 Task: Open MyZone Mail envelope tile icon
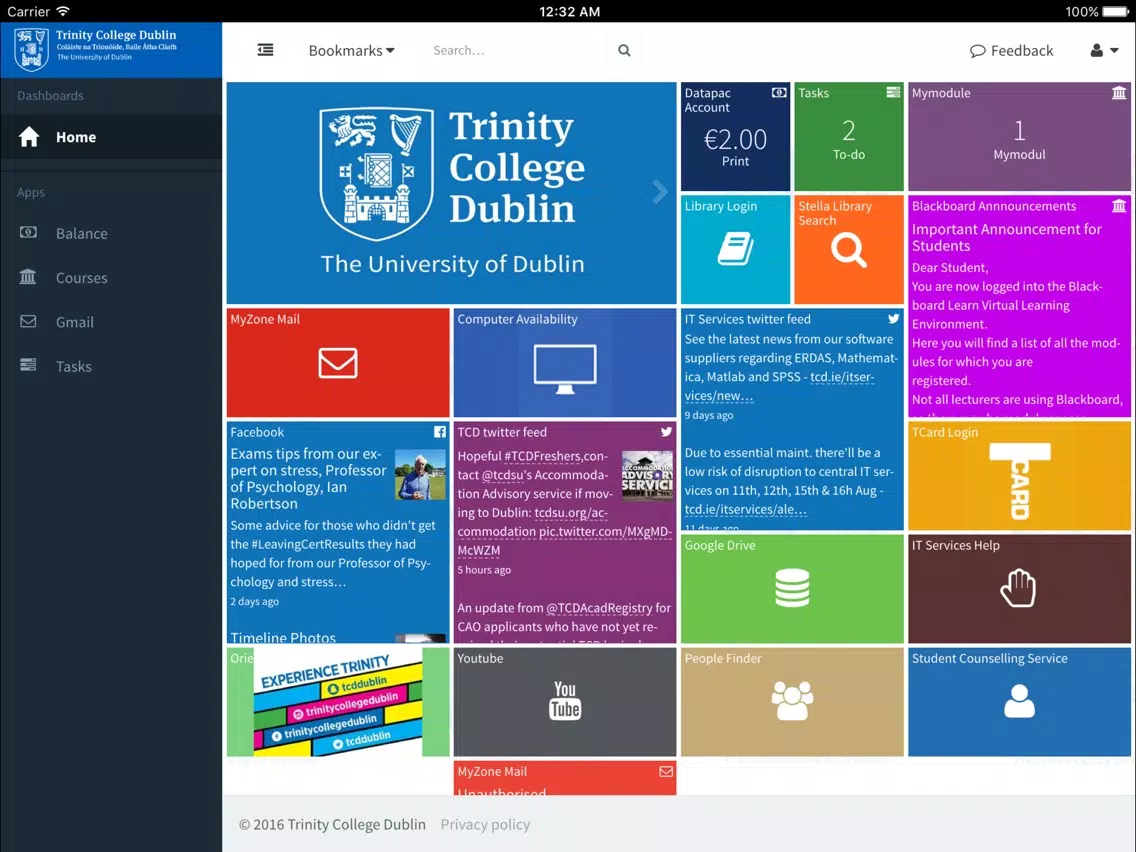338,363
